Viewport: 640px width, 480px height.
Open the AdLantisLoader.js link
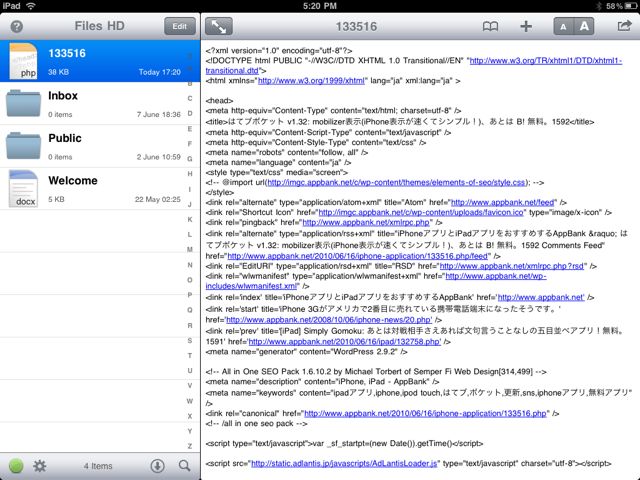pos(344,464)
